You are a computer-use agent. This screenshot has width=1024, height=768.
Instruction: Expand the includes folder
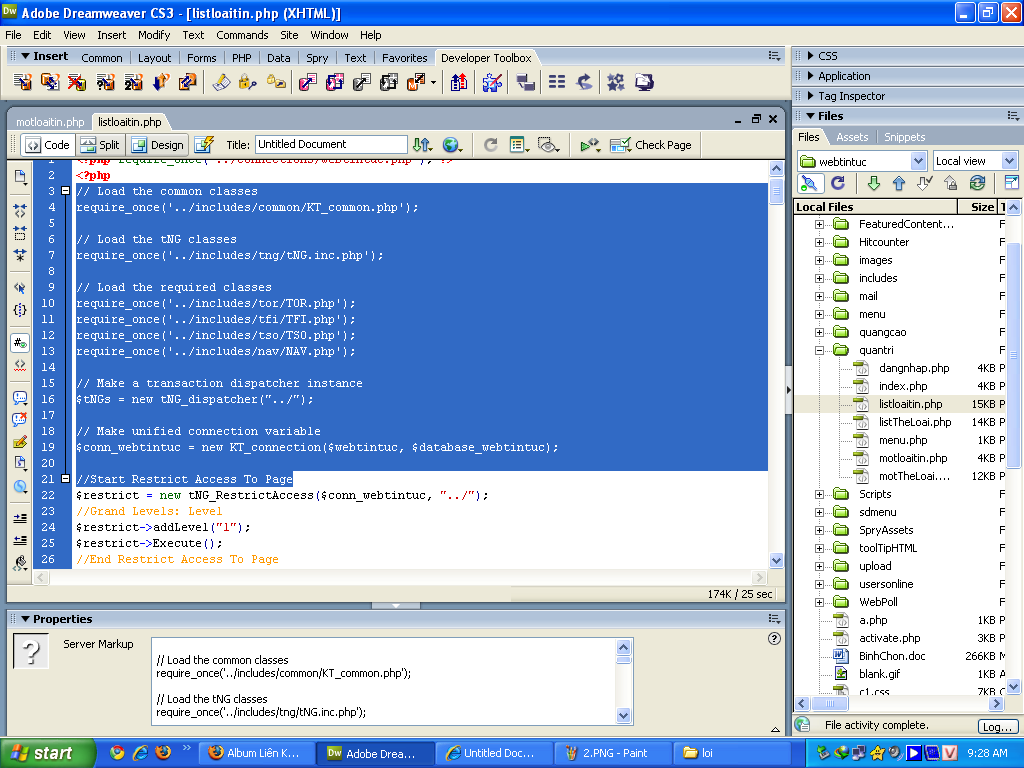[819, 278]
